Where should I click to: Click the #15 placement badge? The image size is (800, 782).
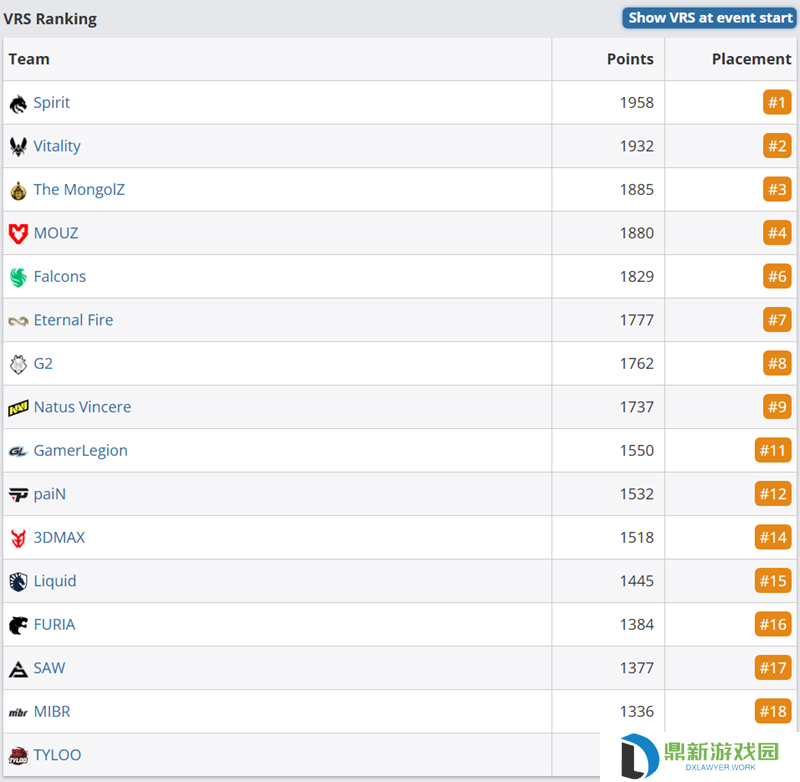(773, 581)
